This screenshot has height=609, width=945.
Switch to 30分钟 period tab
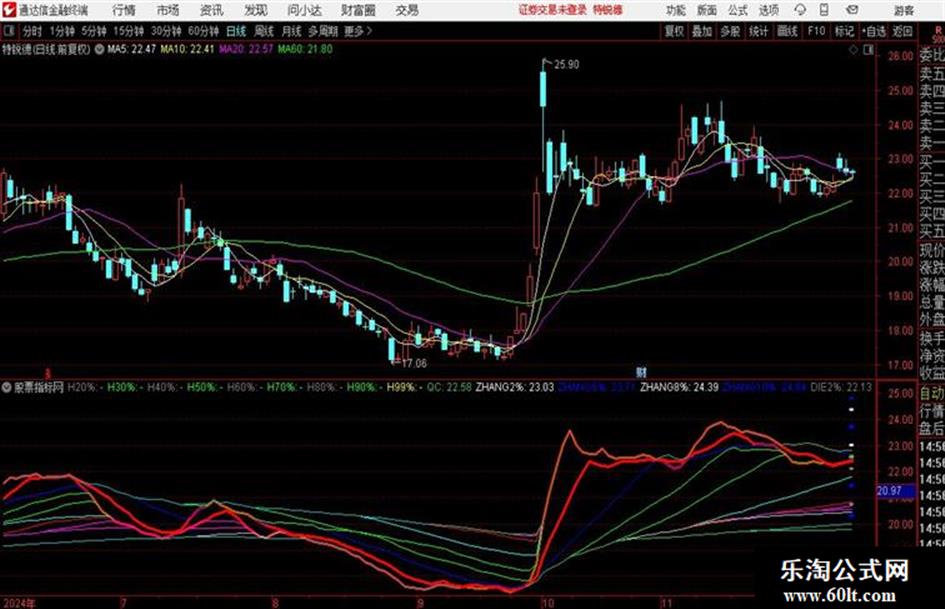click(166, 31)
